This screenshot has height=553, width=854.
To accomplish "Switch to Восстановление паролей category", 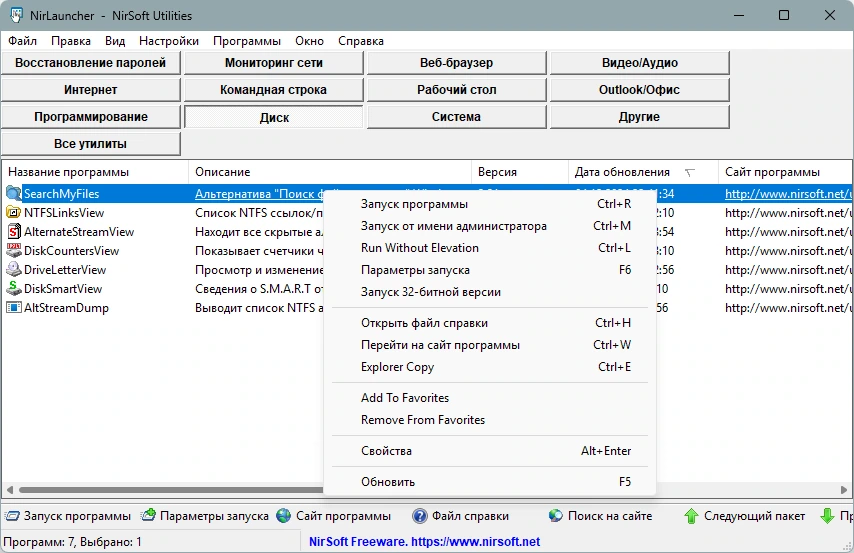I will (90, 63).
